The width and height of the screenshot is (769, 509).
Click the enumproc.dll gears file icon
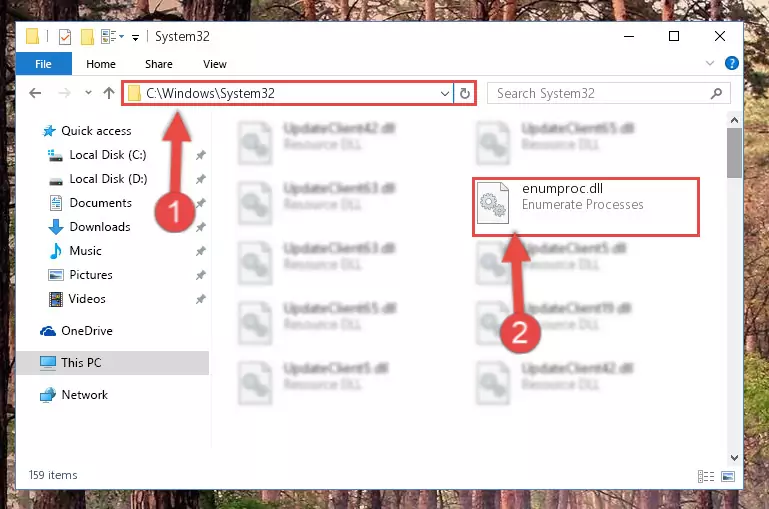(493, 203)
